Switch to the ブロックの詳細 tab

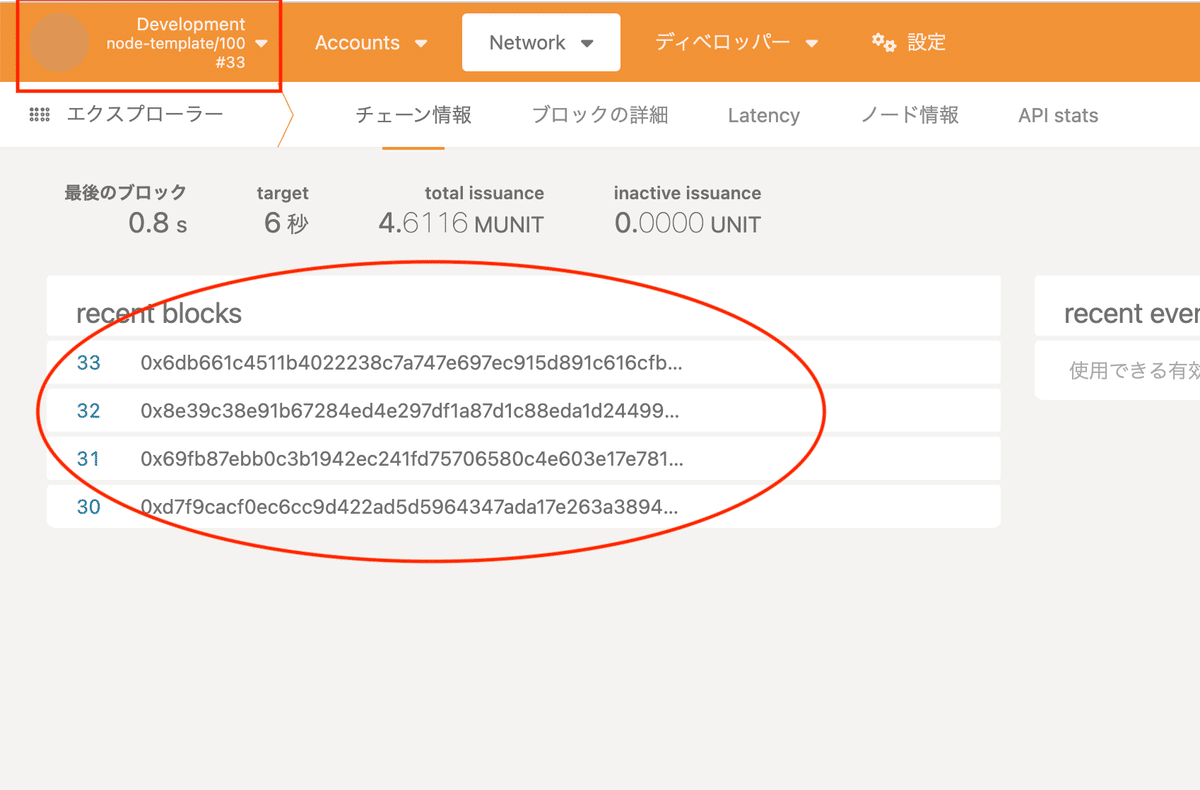click(x=599, y=115)
